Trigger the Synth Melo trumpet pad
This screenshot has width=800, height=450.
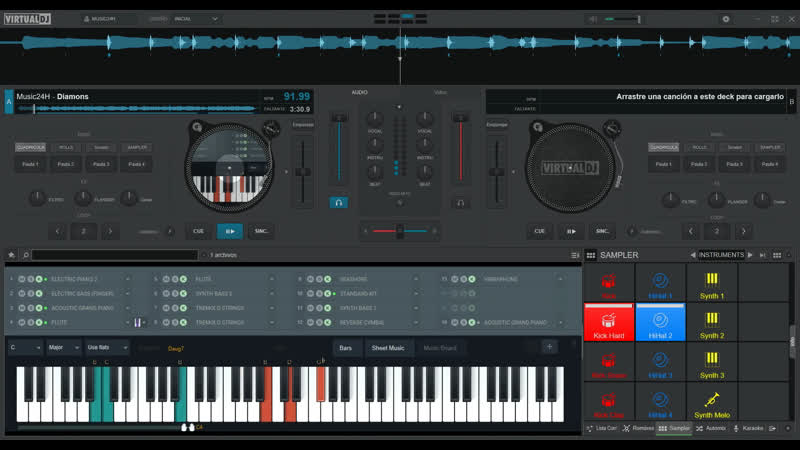click(x=712, y=403)
